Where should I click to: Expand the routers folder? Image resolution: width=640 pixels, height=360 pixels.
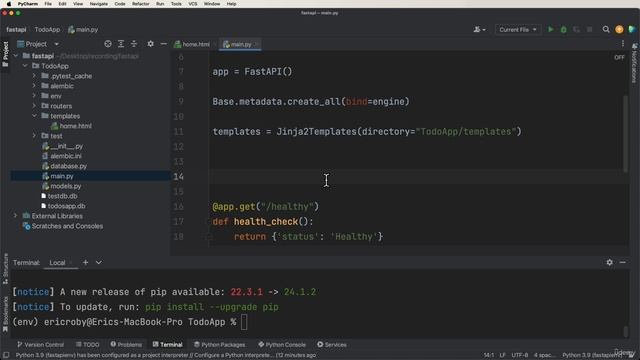coord(34,106)
